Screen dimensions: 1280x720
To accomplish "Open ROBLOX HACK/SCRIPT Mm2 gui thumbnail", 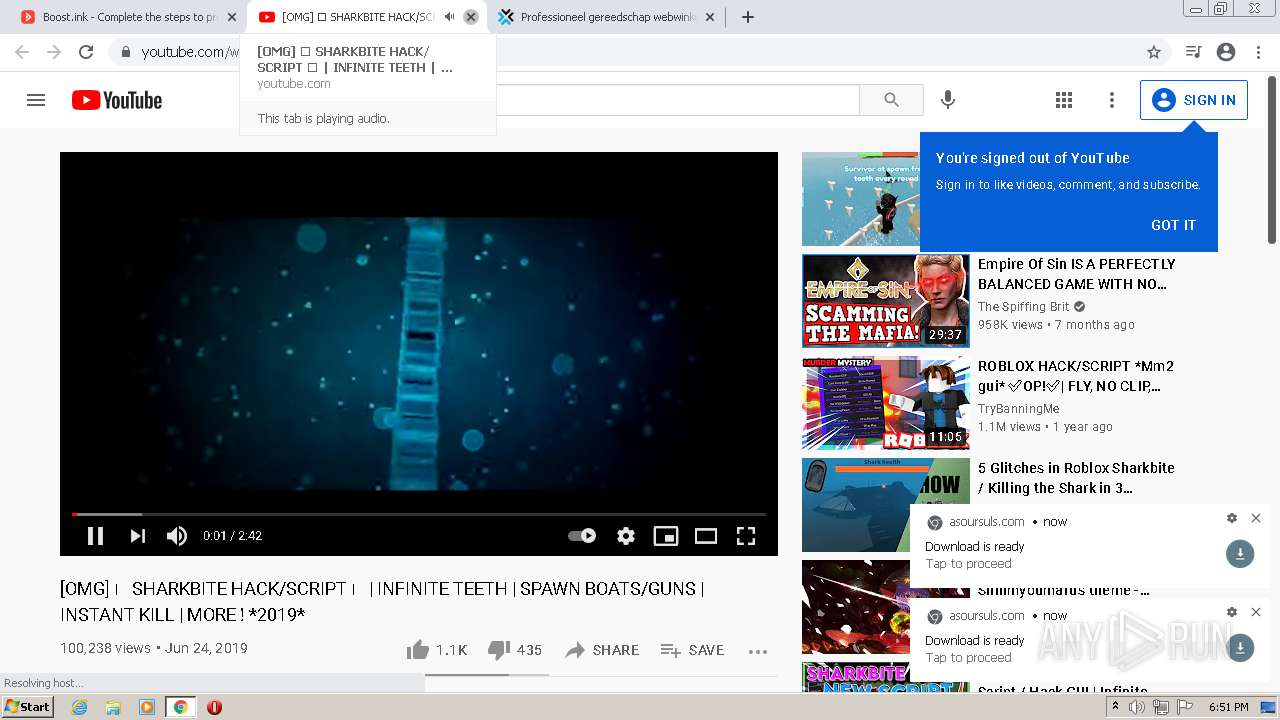I will (886, 403).
